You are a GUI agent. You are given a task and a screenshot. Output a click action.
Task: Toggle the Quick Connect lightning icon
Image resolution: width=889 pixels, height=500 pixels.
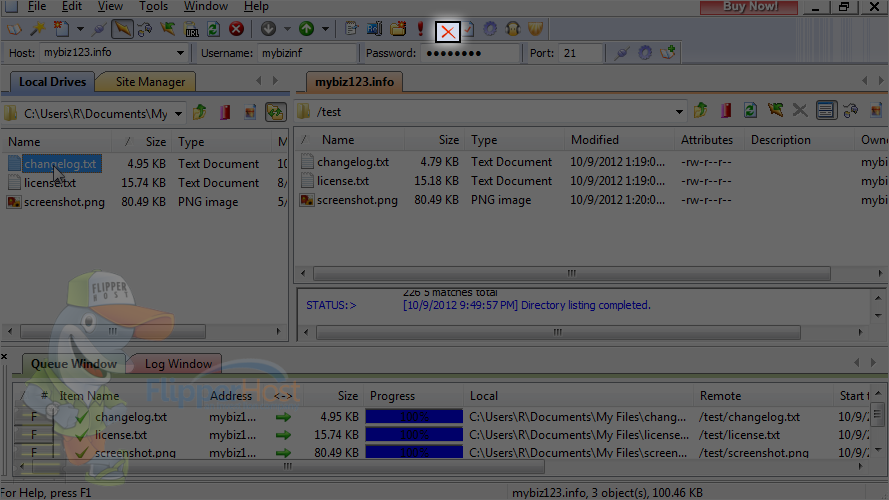coord(122,29)
